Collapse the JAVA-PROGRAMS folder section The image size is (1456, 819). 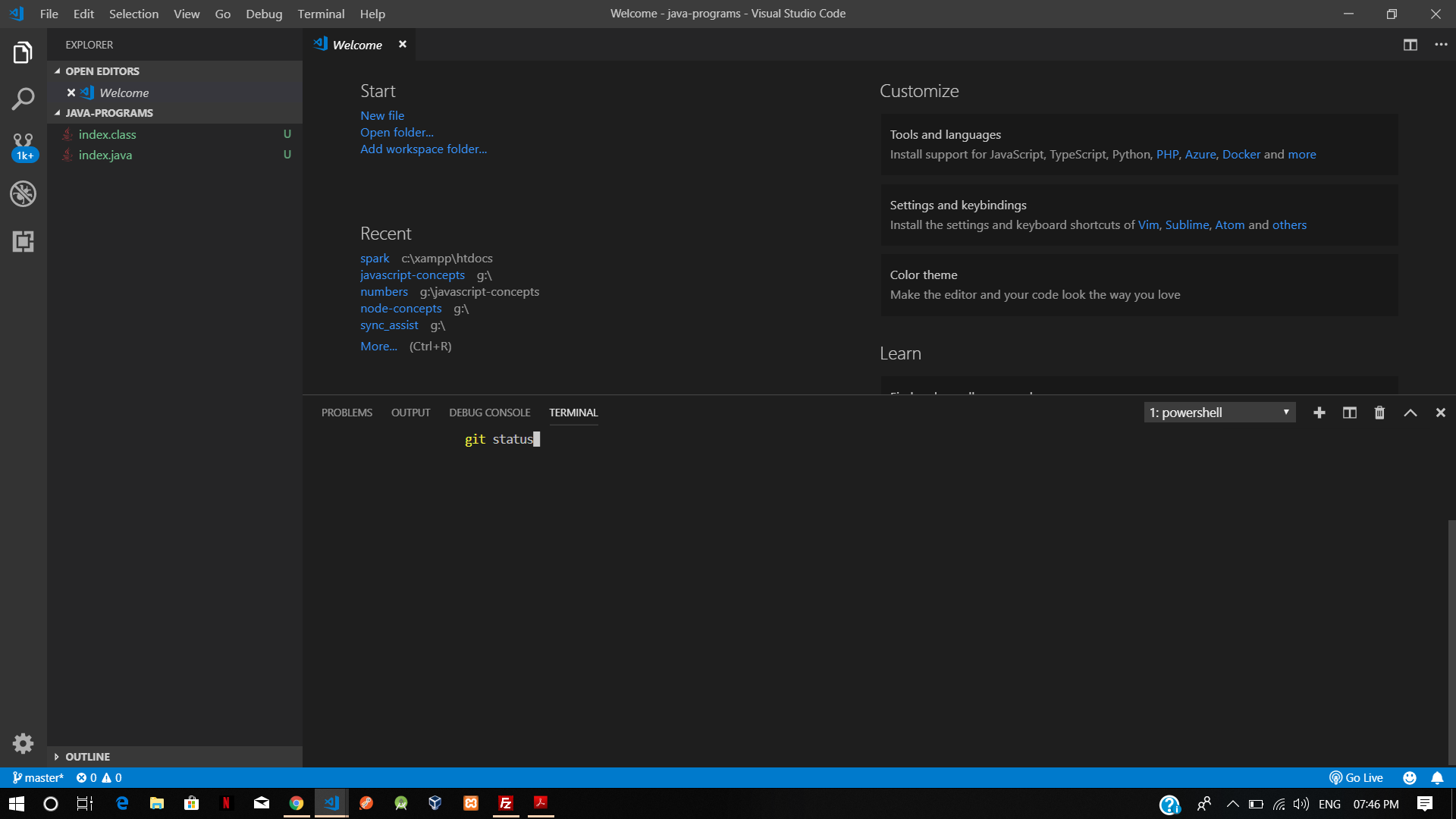click(174, 113)
